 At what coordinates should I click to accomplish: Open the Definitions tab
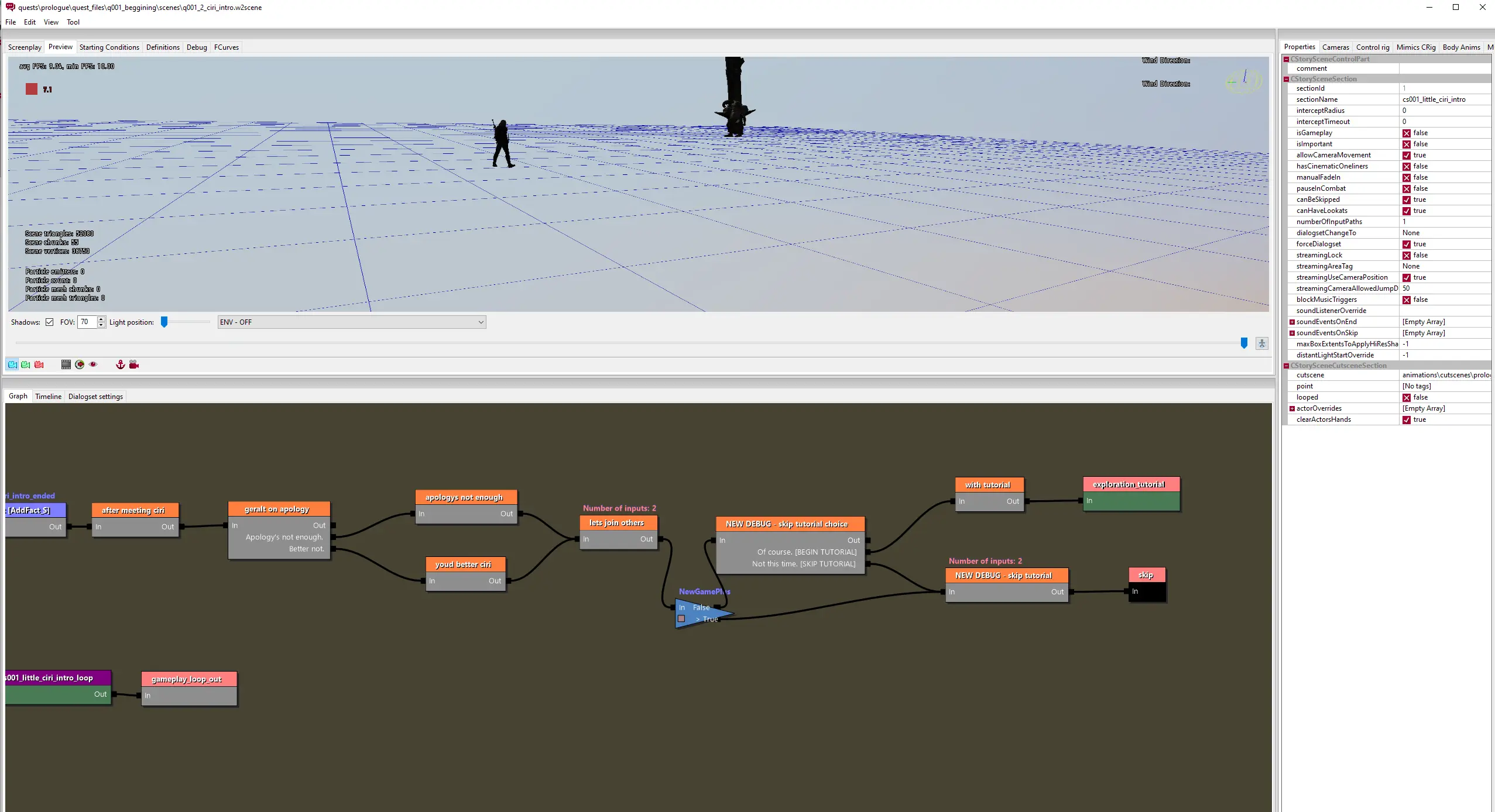tap(163, 47)
